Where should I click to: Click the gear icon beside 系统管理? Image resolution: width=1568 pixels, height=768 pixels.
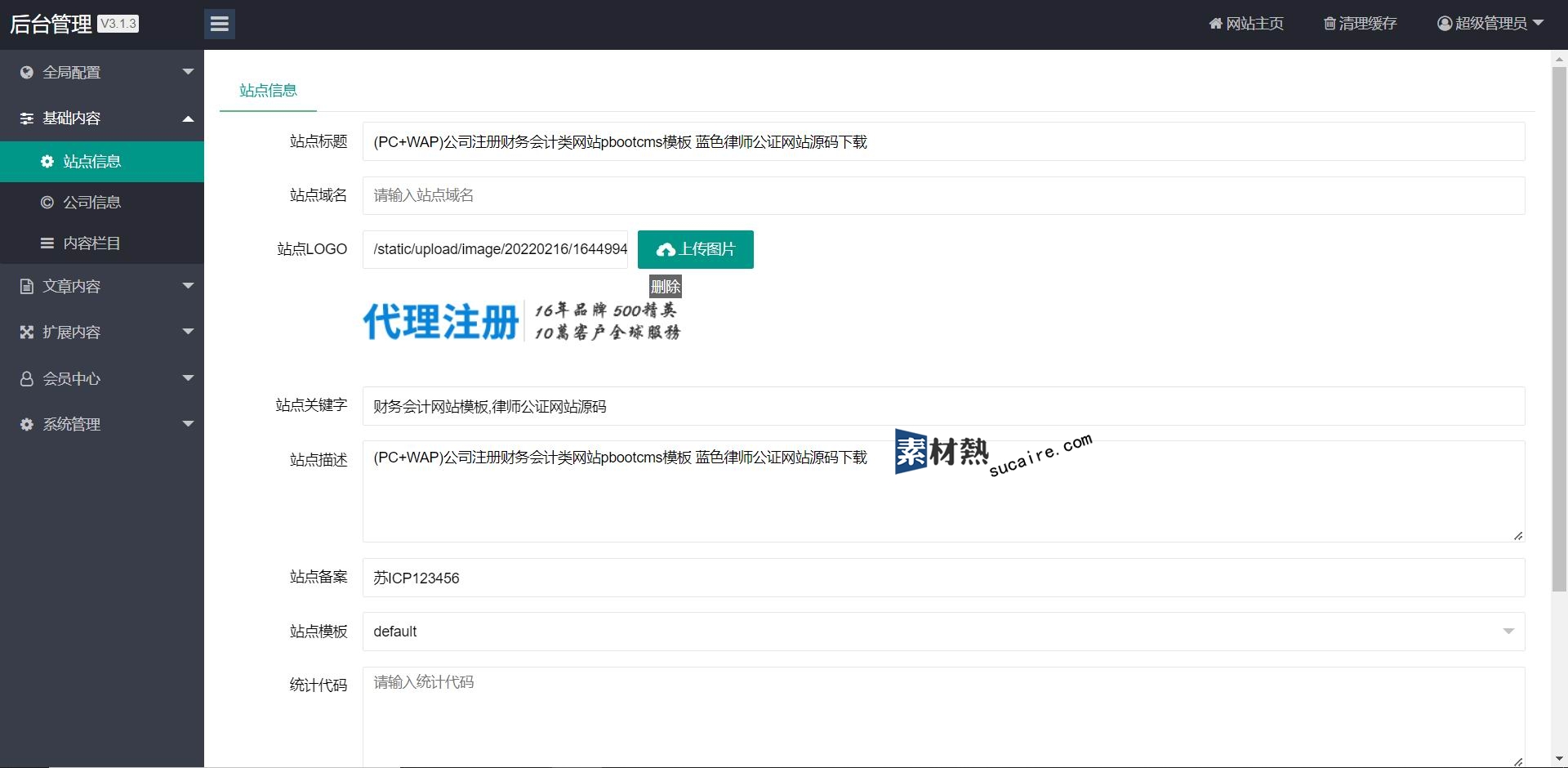[x=27, y=425]
